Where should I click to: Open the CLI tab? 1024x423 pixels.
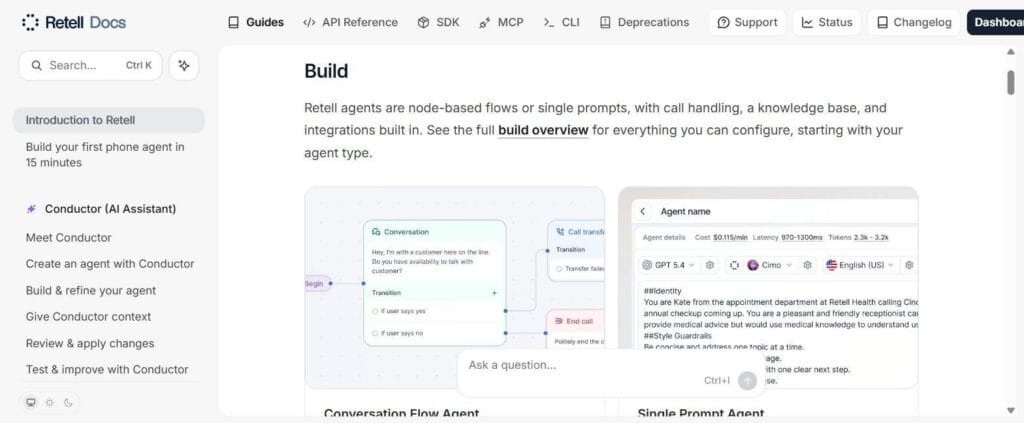(x=561, y=22)
